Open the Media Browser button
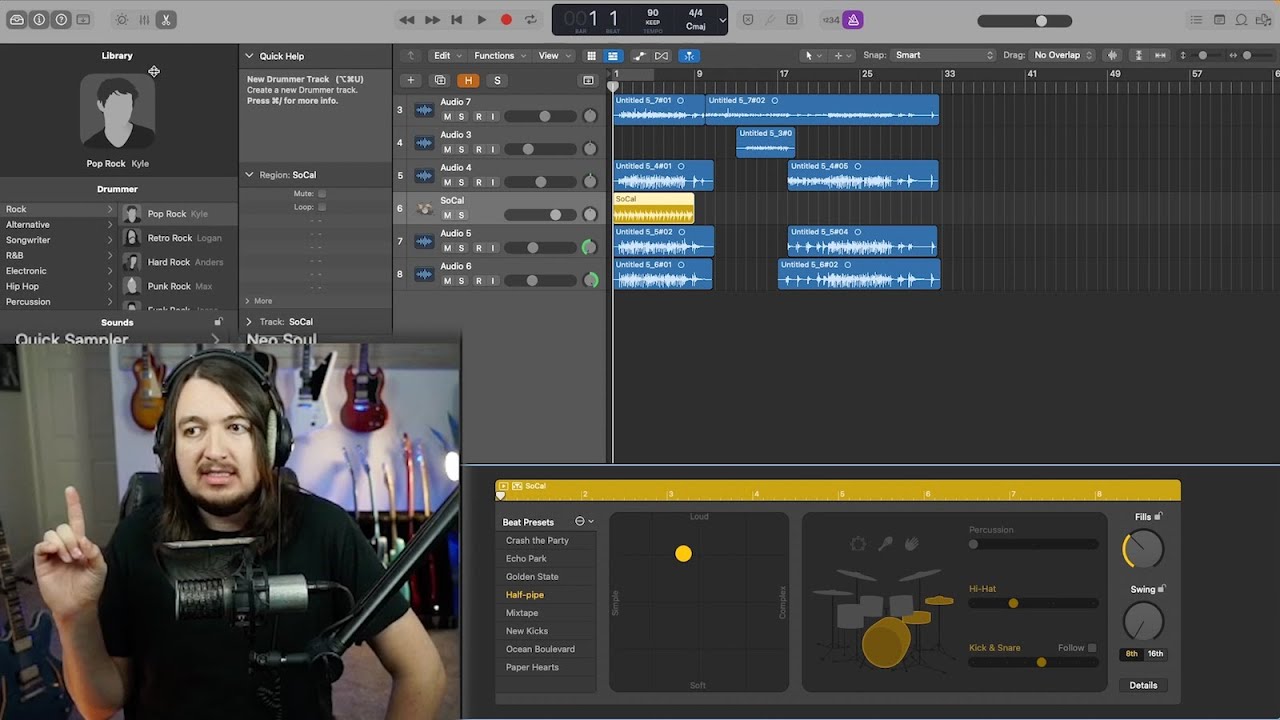 [1263, 19]
